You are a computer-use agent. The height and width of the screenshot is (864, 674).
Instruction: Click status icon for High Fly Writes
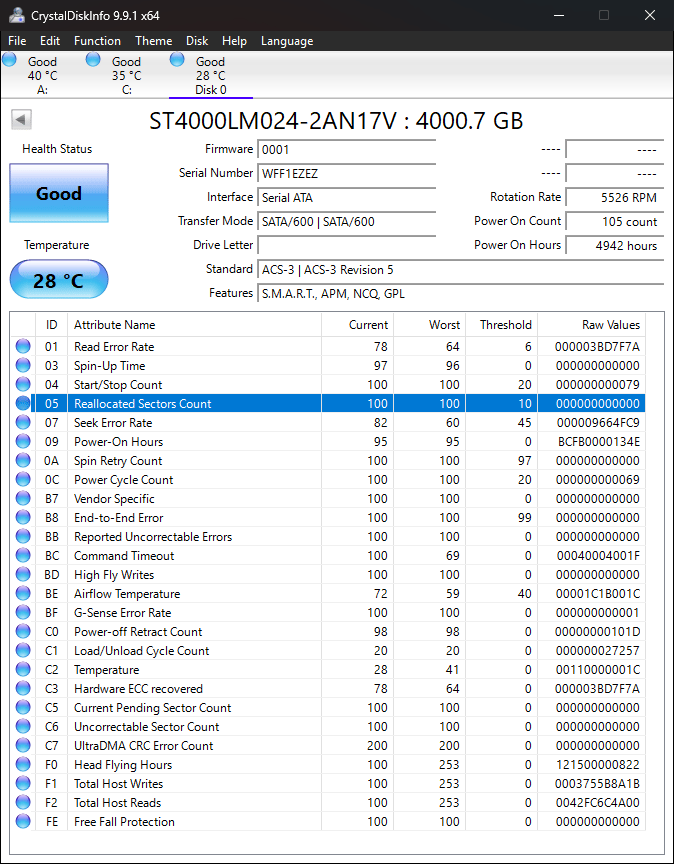coord(23,575)
